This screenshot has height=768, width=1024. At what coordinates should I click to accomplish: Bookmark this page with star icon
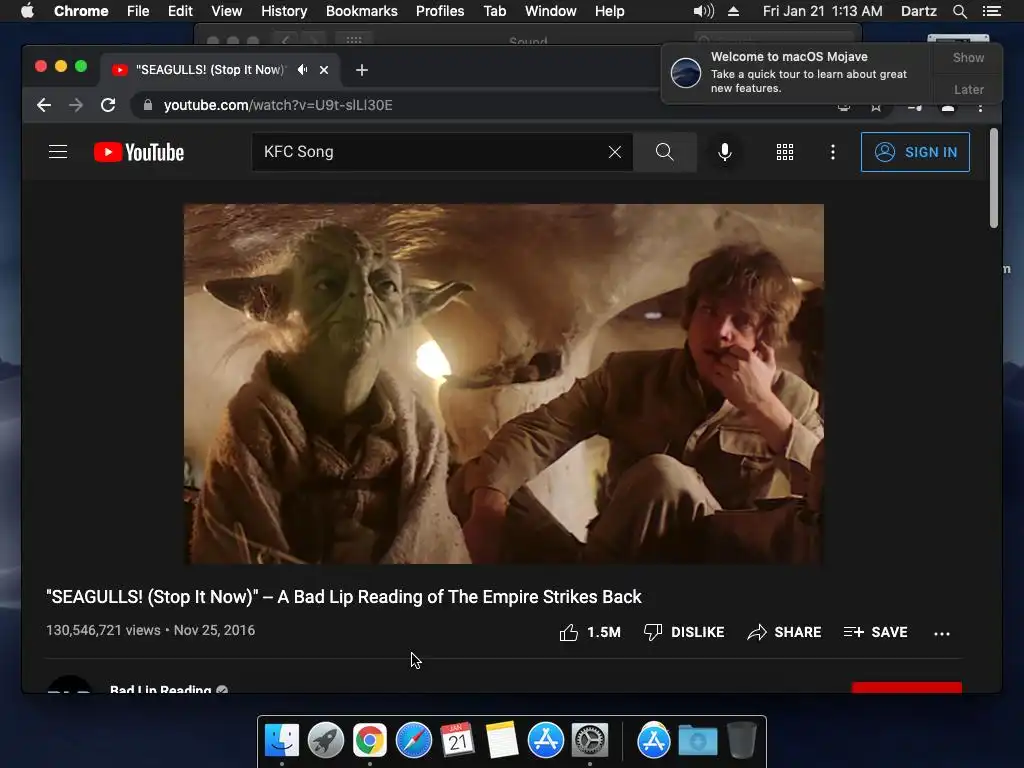(876, 107)
